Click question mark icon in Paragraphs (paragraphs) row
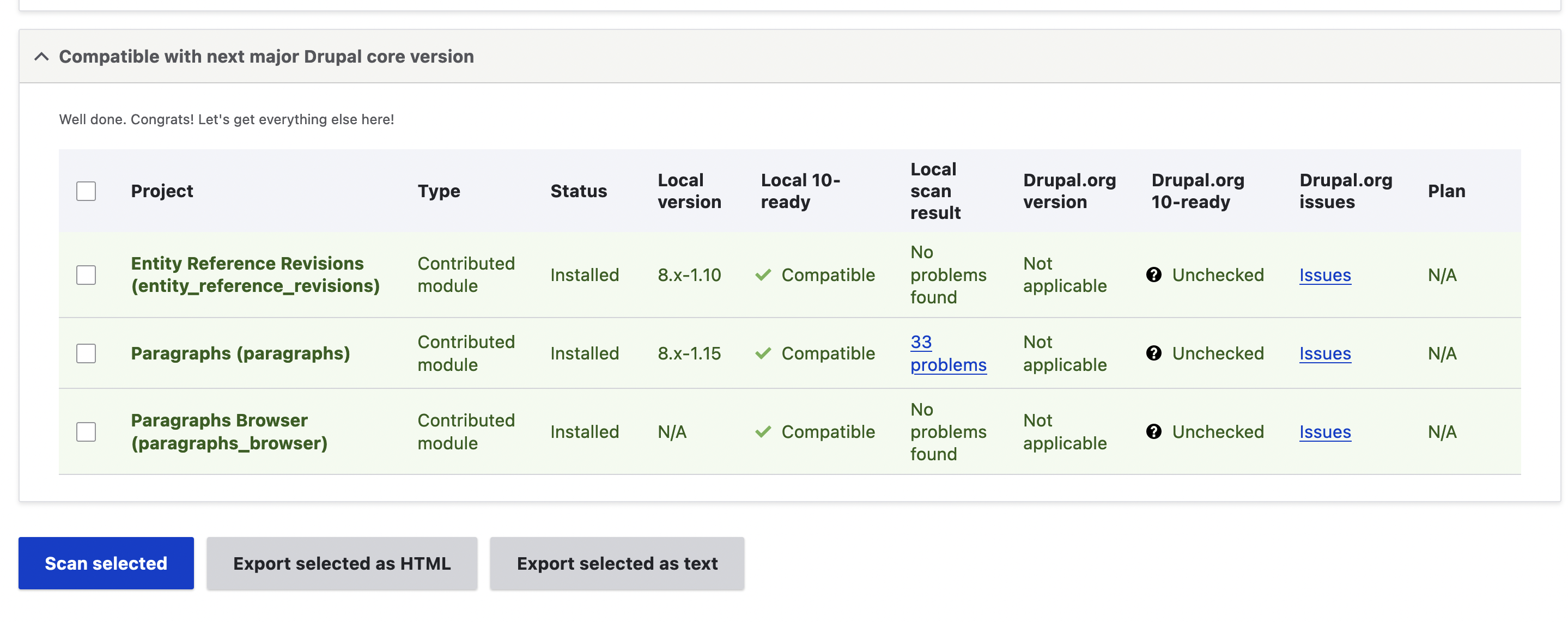 point(1153,353)
